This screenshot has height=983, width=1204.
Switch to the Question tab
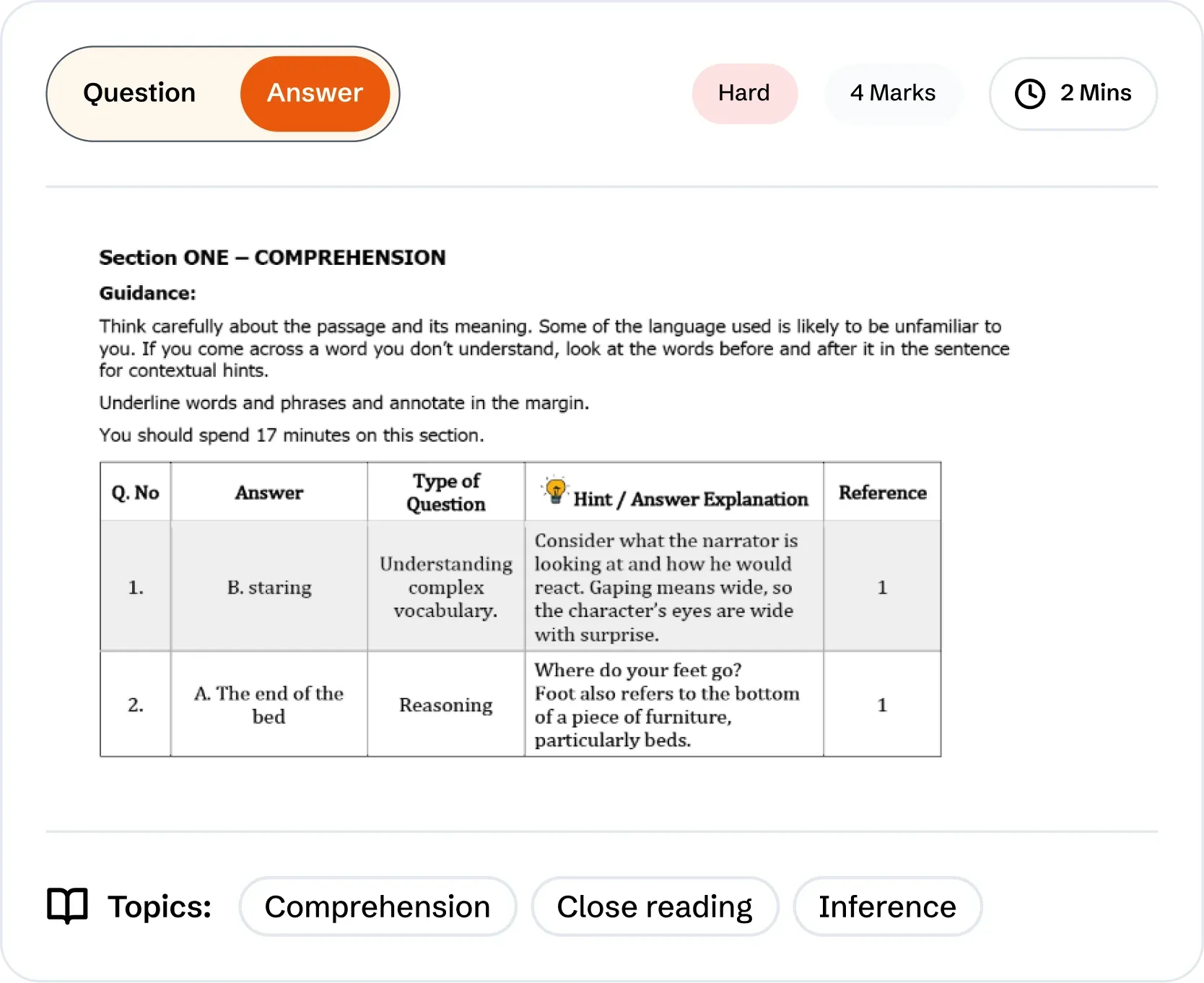[139, 93]
